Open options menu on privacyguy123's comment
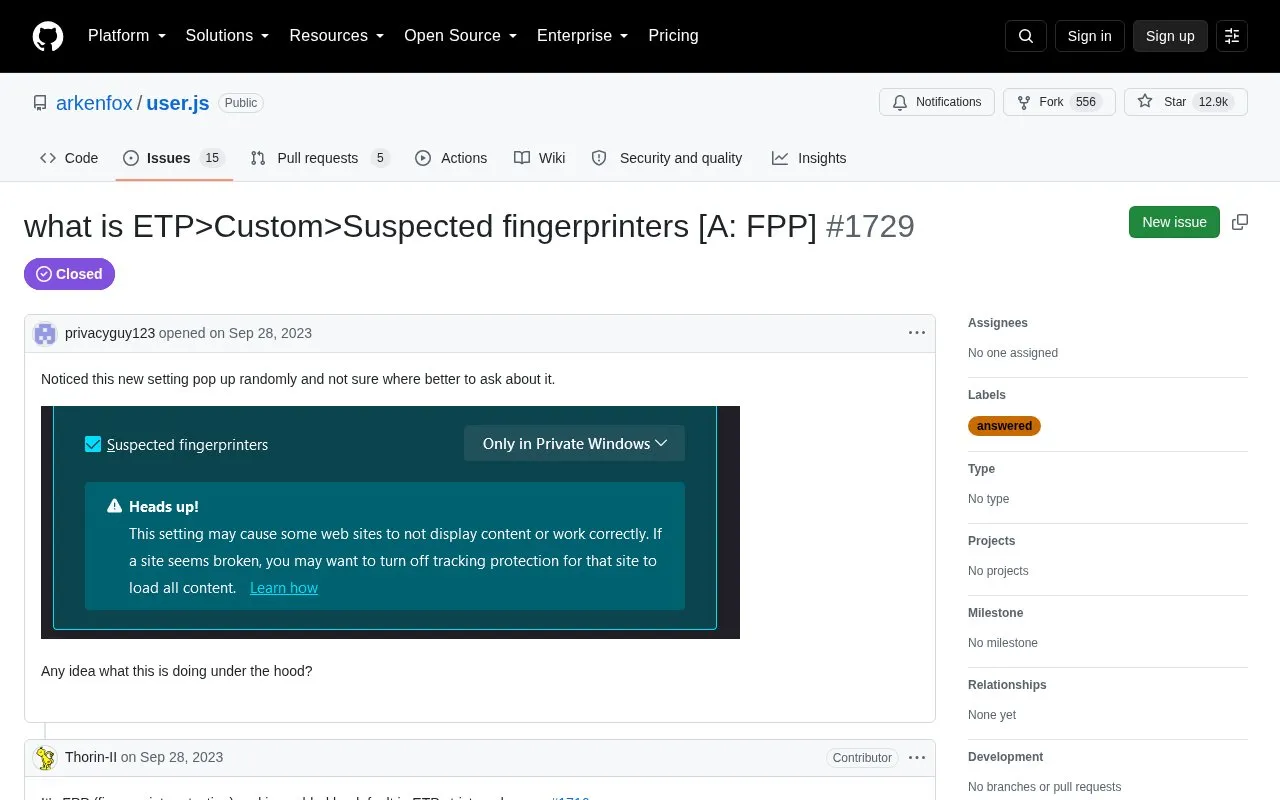Screen dimensions: 1280x800 (x=917, y=333)
